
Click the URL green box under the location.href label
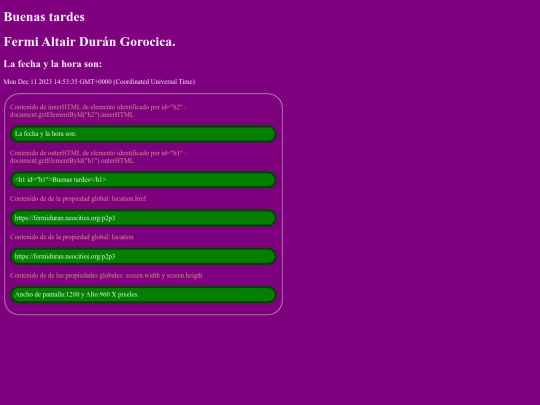pos(143,218)
